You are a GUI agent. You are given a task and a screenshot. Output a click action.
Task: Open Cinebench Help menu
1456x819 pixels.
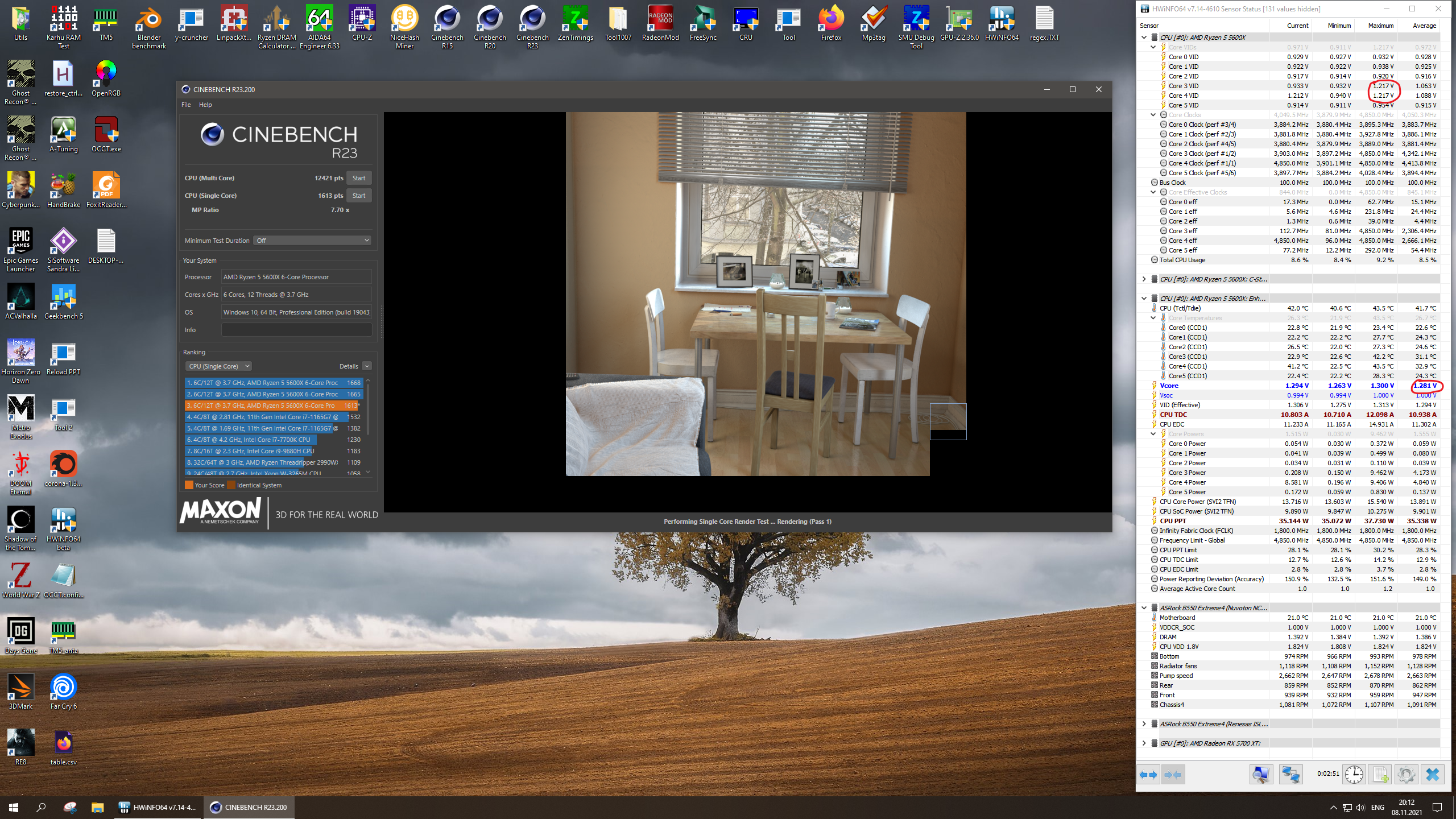[x=205, y=105]
